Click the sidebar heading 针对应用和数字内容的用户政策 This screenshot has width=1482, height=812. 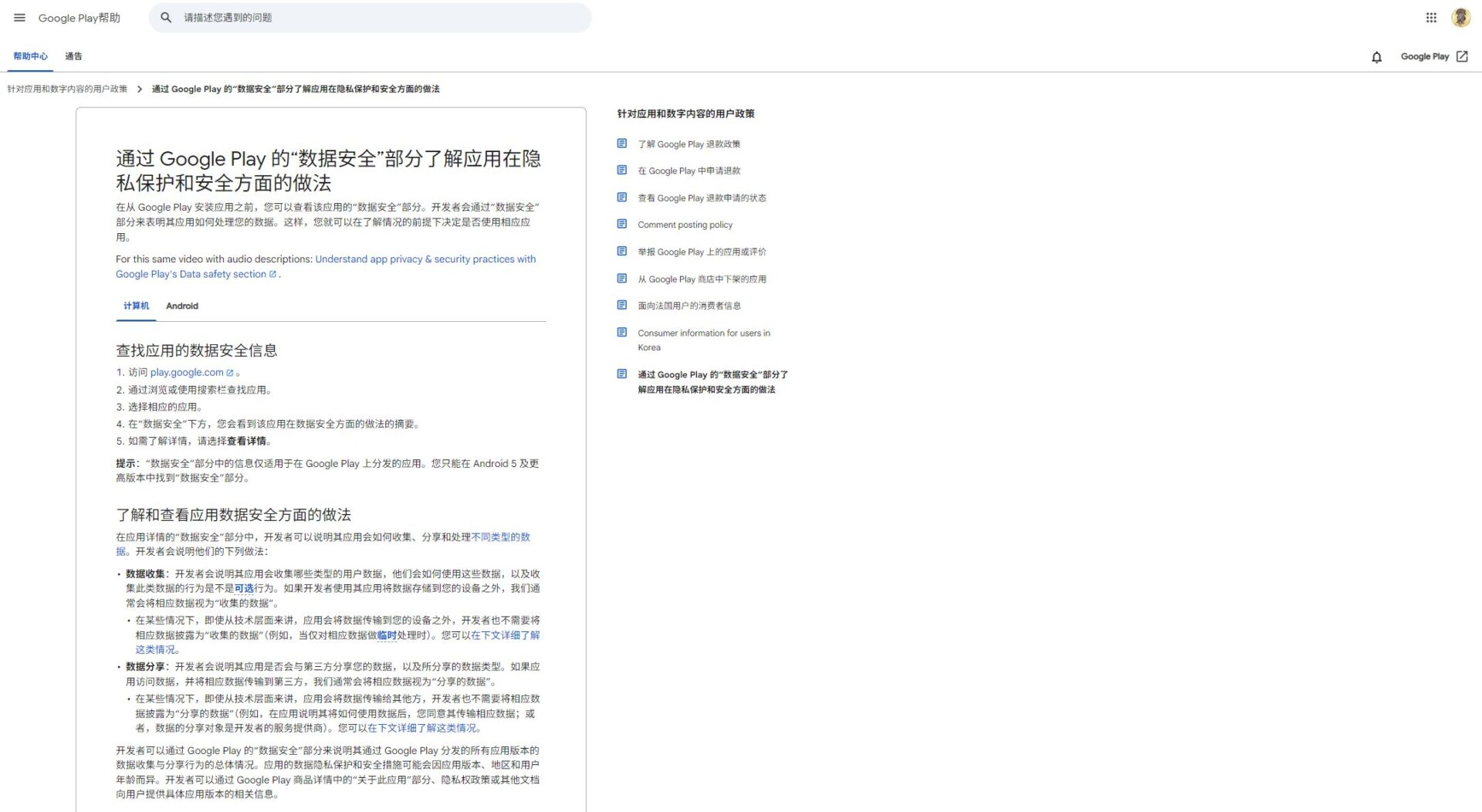pyautogui.click(x=685, y=114)
